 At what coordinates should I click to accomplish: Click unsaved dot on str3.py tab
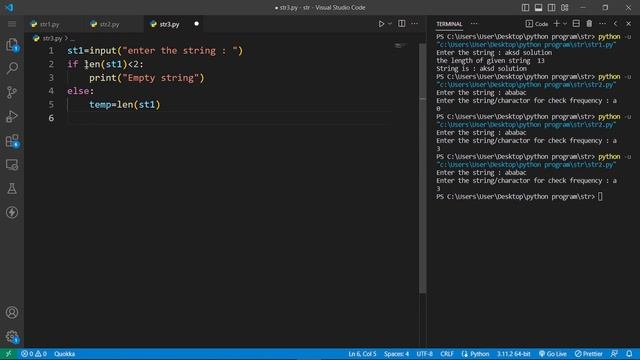[196, 24]
